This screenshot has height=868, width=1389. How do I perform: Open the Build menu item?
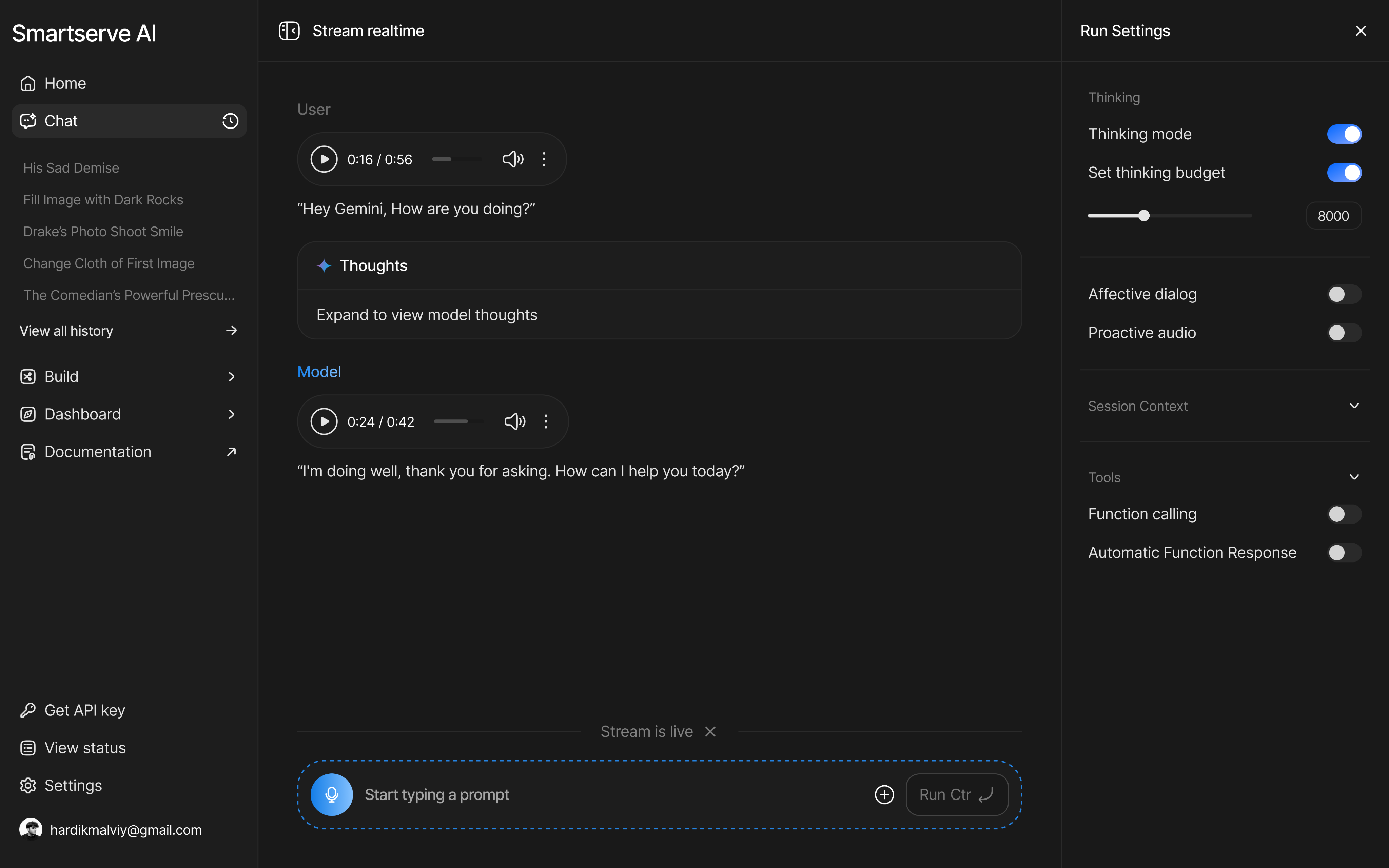pos(129,377)
